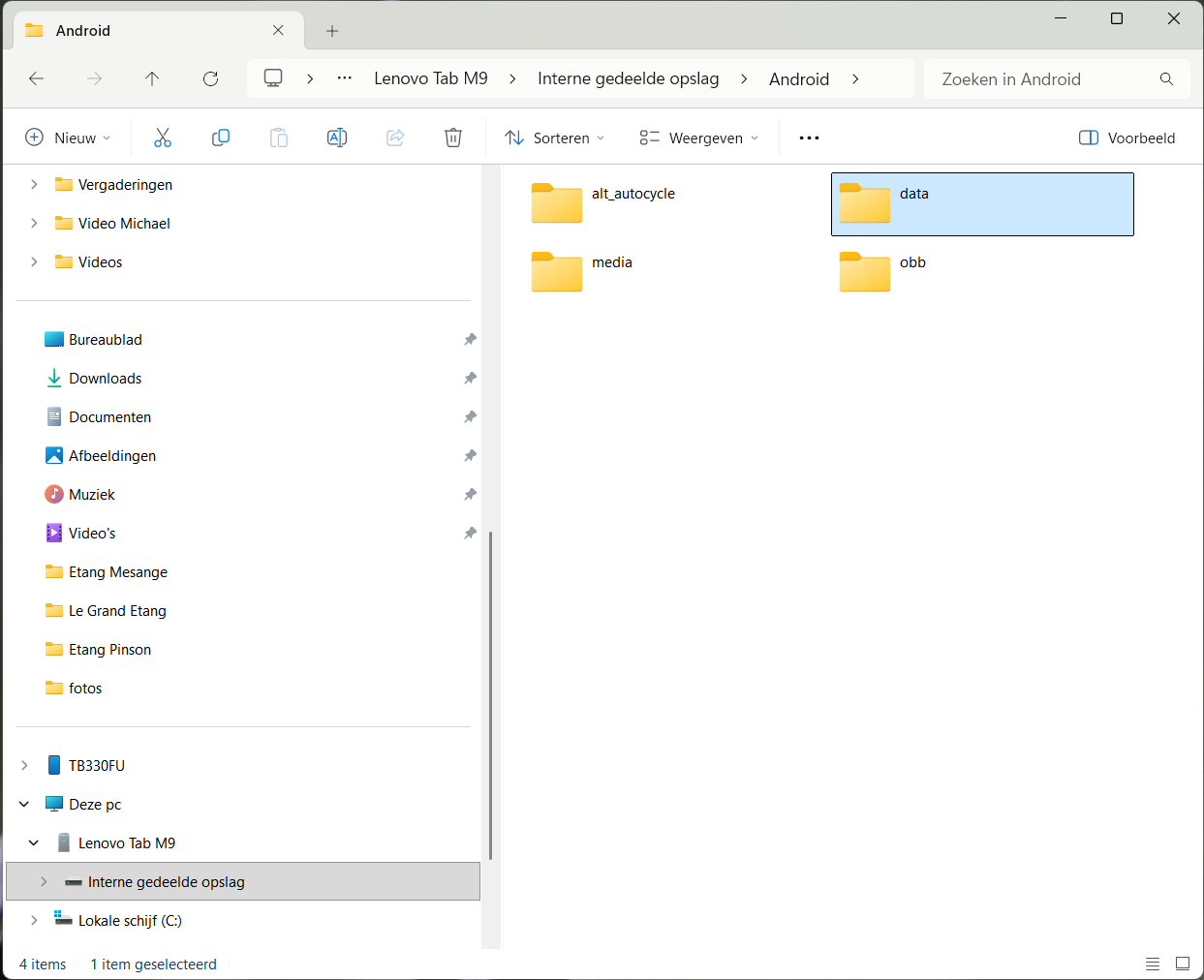
Task: Switch to large icons view in status bar
Action: pyautogui.click(x=1183, y=964)
